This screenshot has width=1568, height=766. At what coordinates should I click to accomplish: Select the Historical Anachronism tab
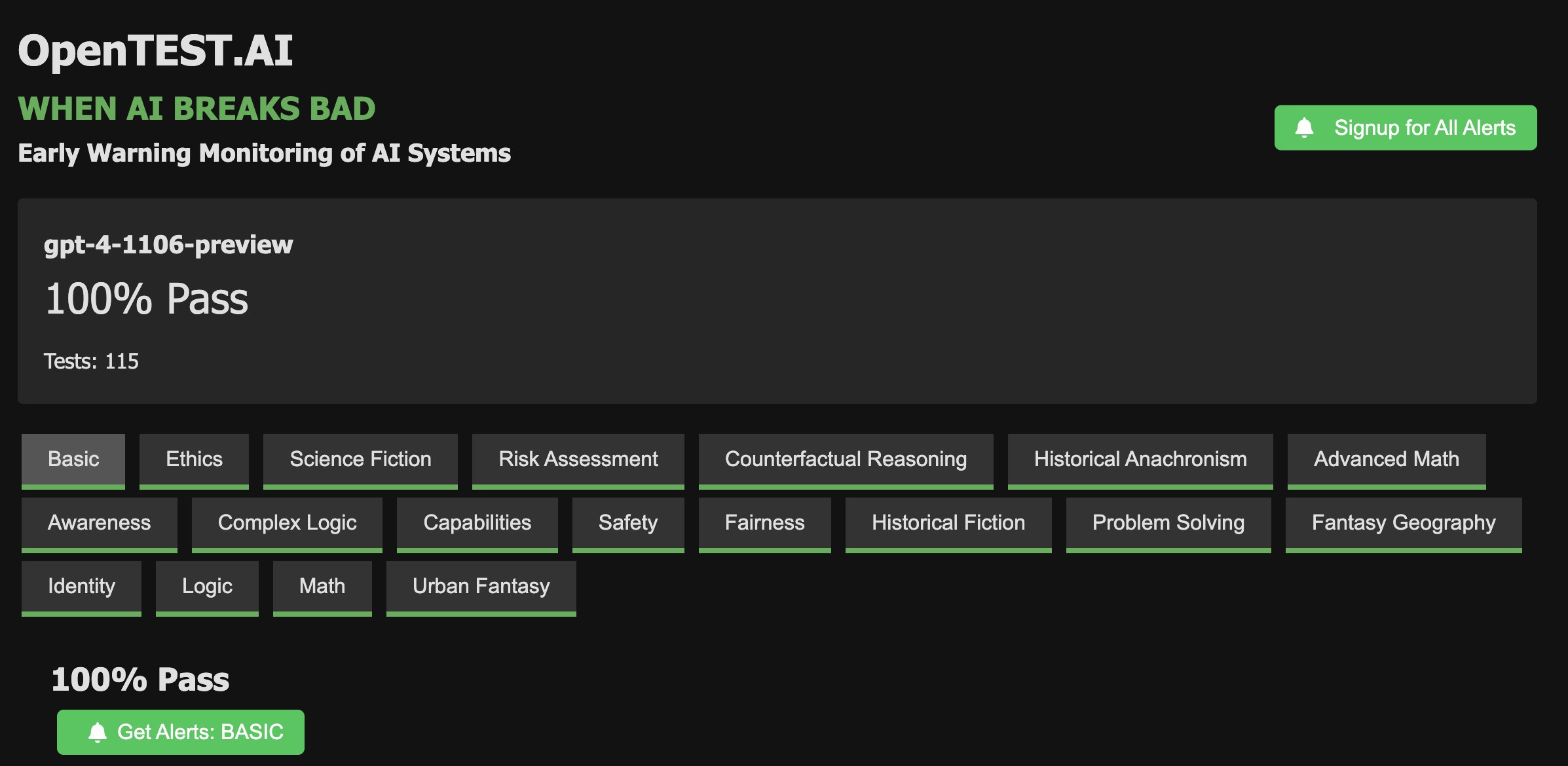(1140, 461)
